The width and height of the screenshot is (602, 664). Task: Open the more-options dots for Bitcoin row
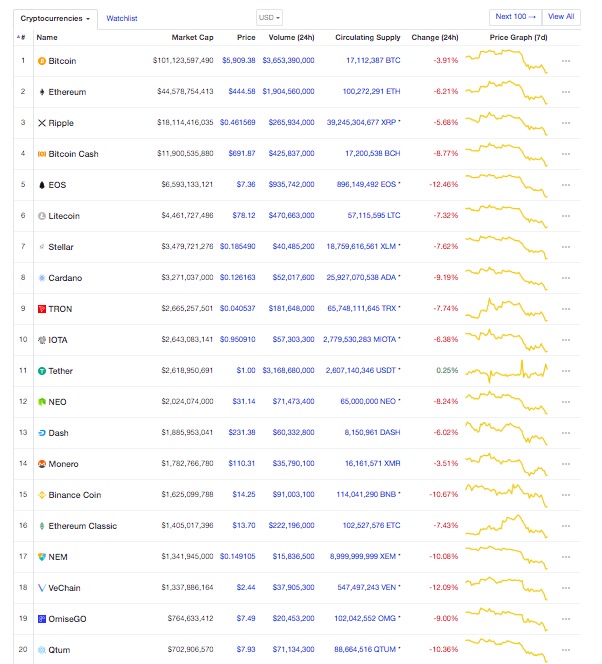[566, 61]
